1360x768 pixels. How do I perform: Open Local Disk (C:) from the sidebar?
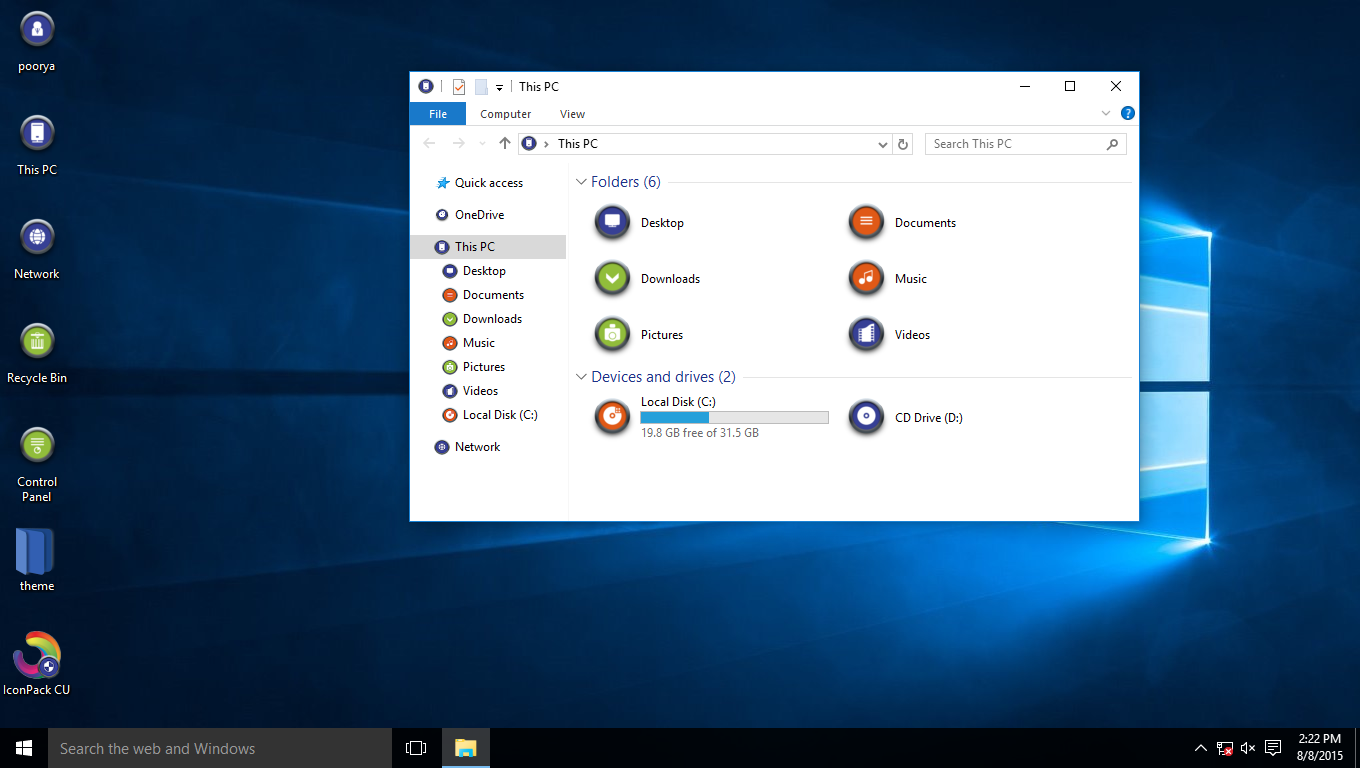tap(500, 414)
